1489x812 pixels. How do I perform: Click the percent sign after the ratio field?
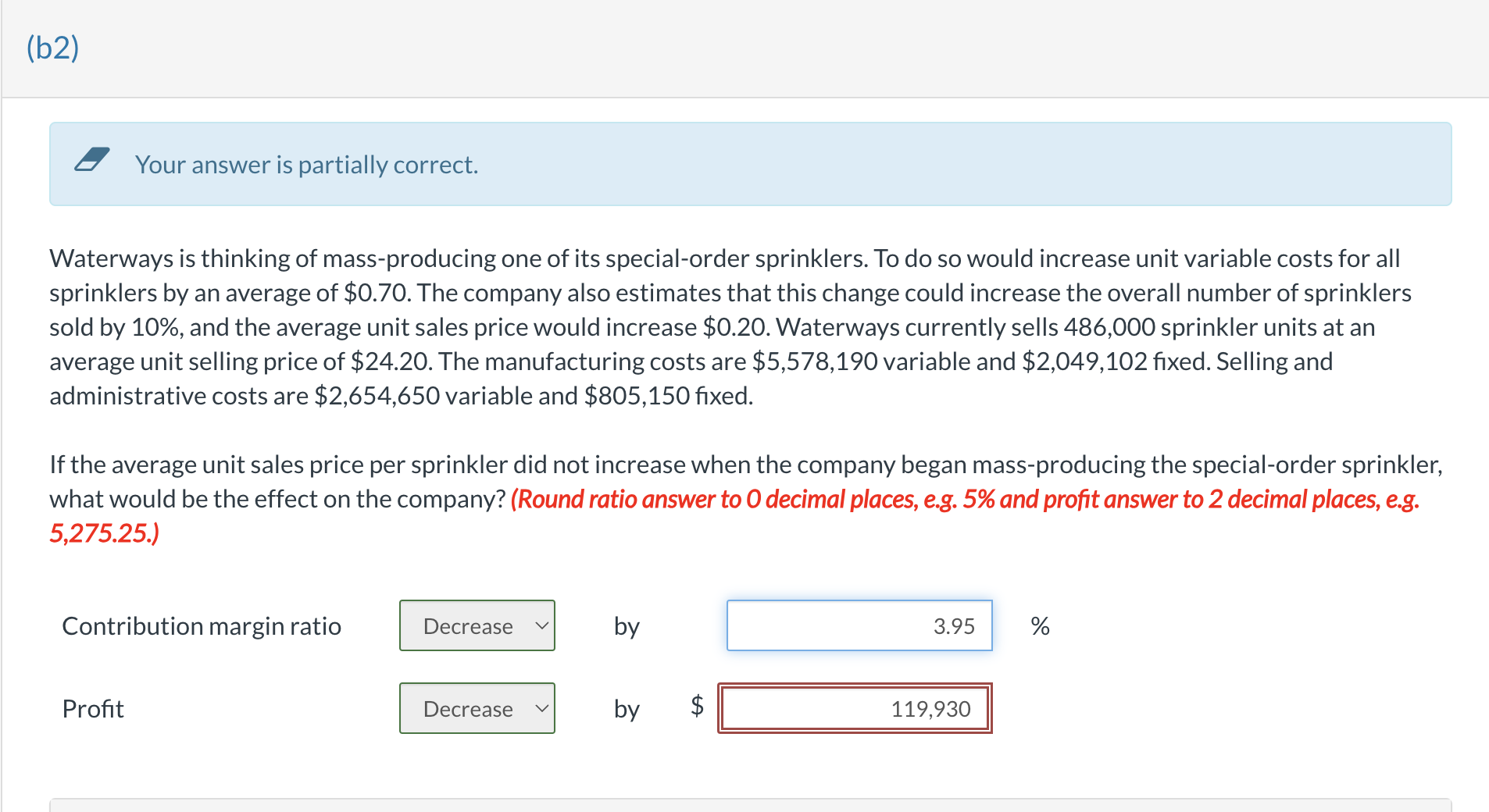point(1040,626)
